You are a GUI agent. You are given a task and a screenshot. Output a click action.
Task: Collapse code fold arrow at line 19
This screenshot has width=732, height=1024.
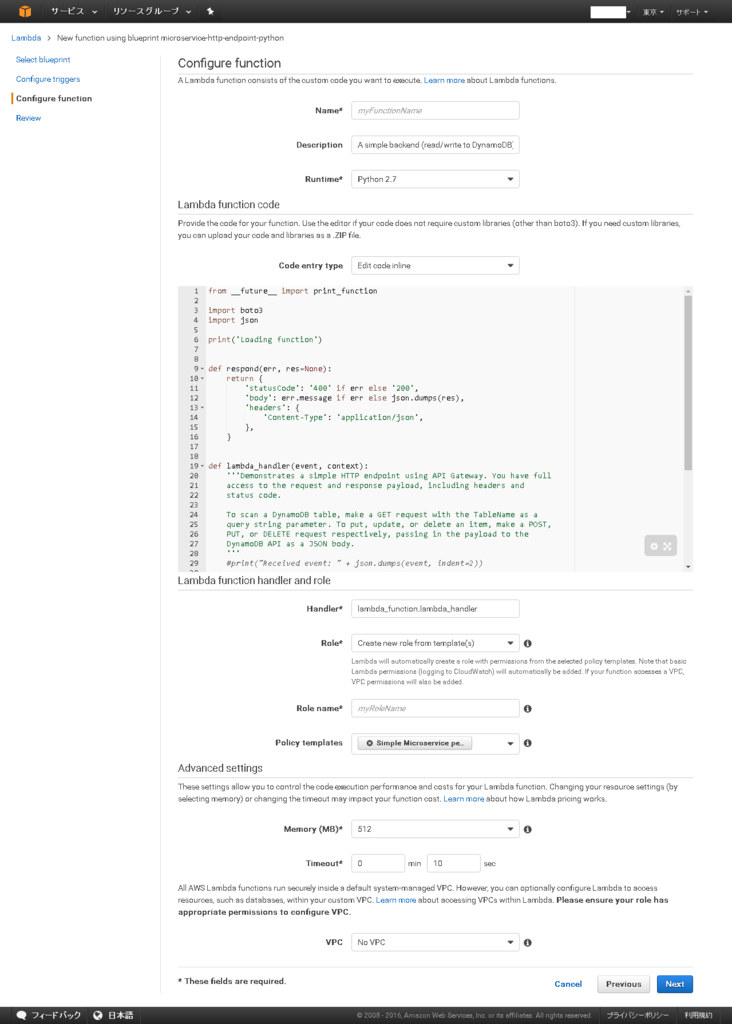[202, 466]
